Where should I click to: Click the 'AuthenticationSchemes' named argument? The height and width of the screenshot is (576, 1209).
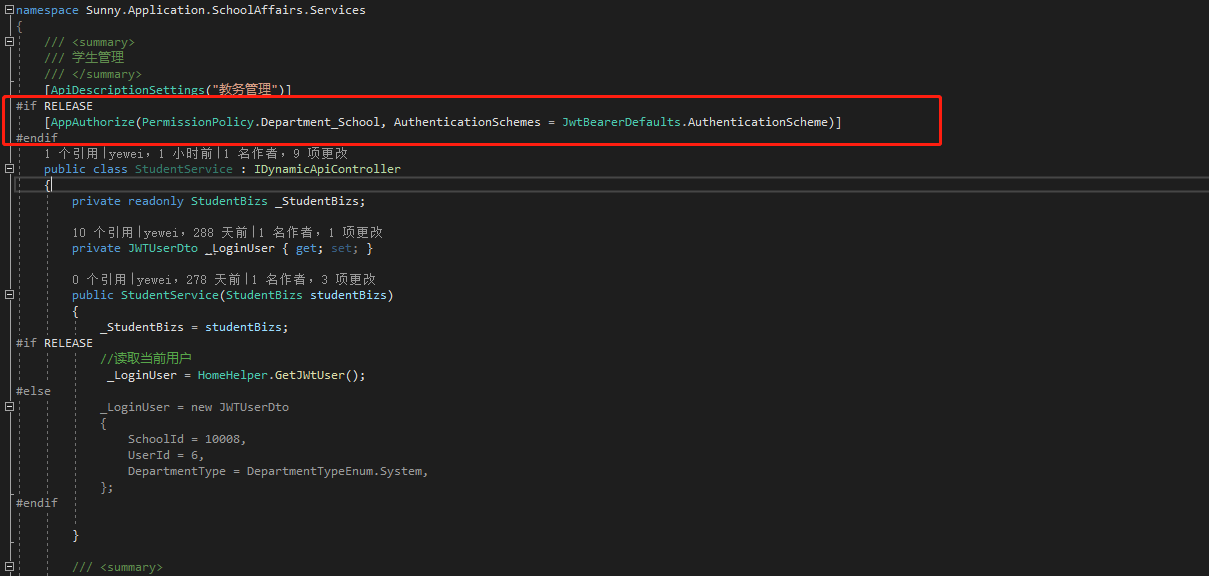[x=467, y=122]
